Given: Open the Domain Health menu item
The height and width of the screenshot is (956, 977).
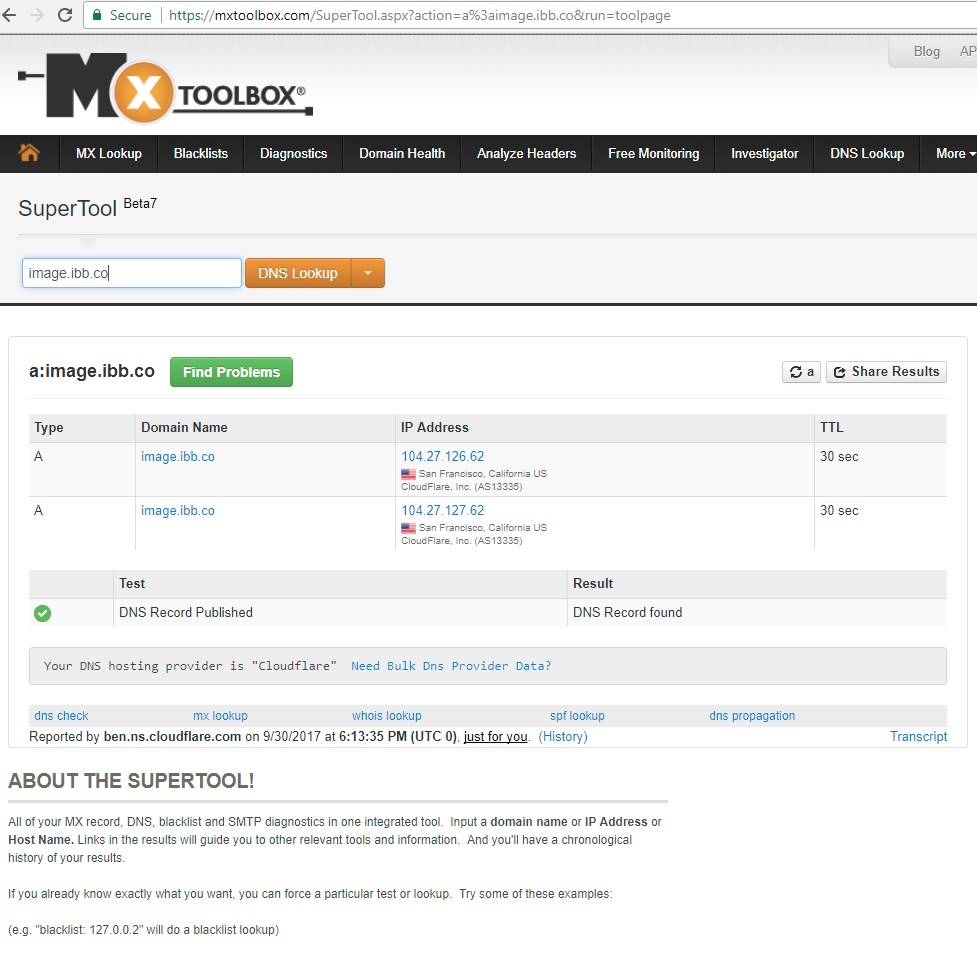Looking at the screenshot, I should click(402, 153).
